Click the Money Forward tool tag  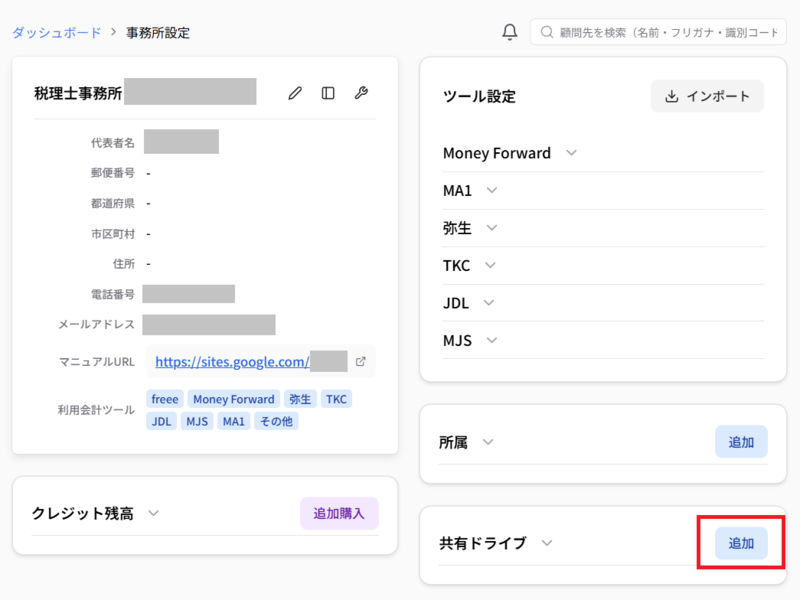click(234, 399)
